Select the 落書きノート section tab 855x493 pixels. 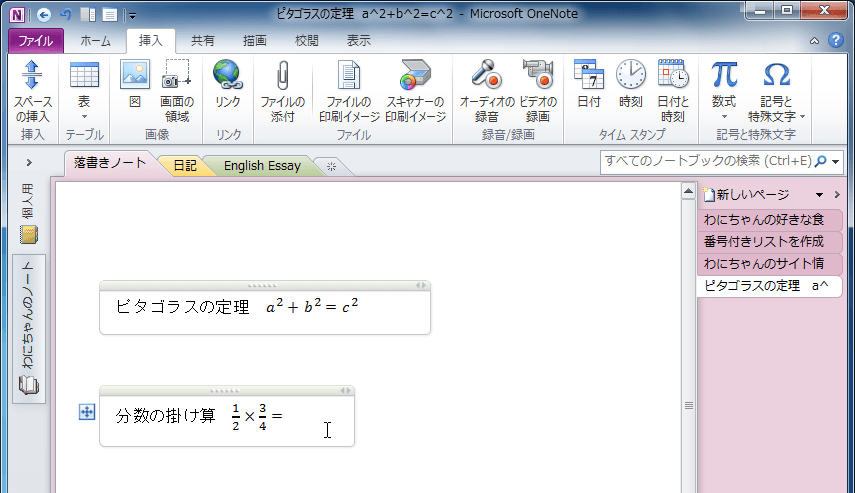click(x=110, y=164)
